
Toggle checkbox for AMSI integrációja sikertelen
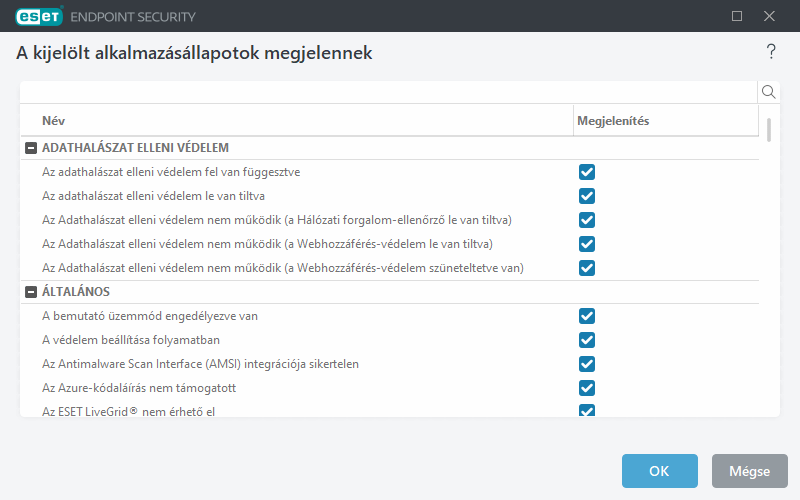587,364
